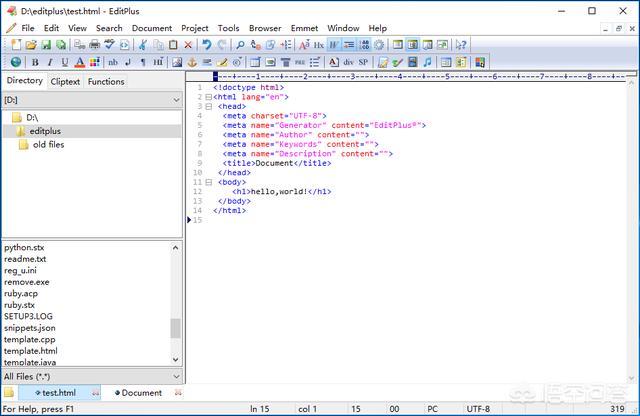Click the New file icon
The image size is (640, 416).
(16, 44)
